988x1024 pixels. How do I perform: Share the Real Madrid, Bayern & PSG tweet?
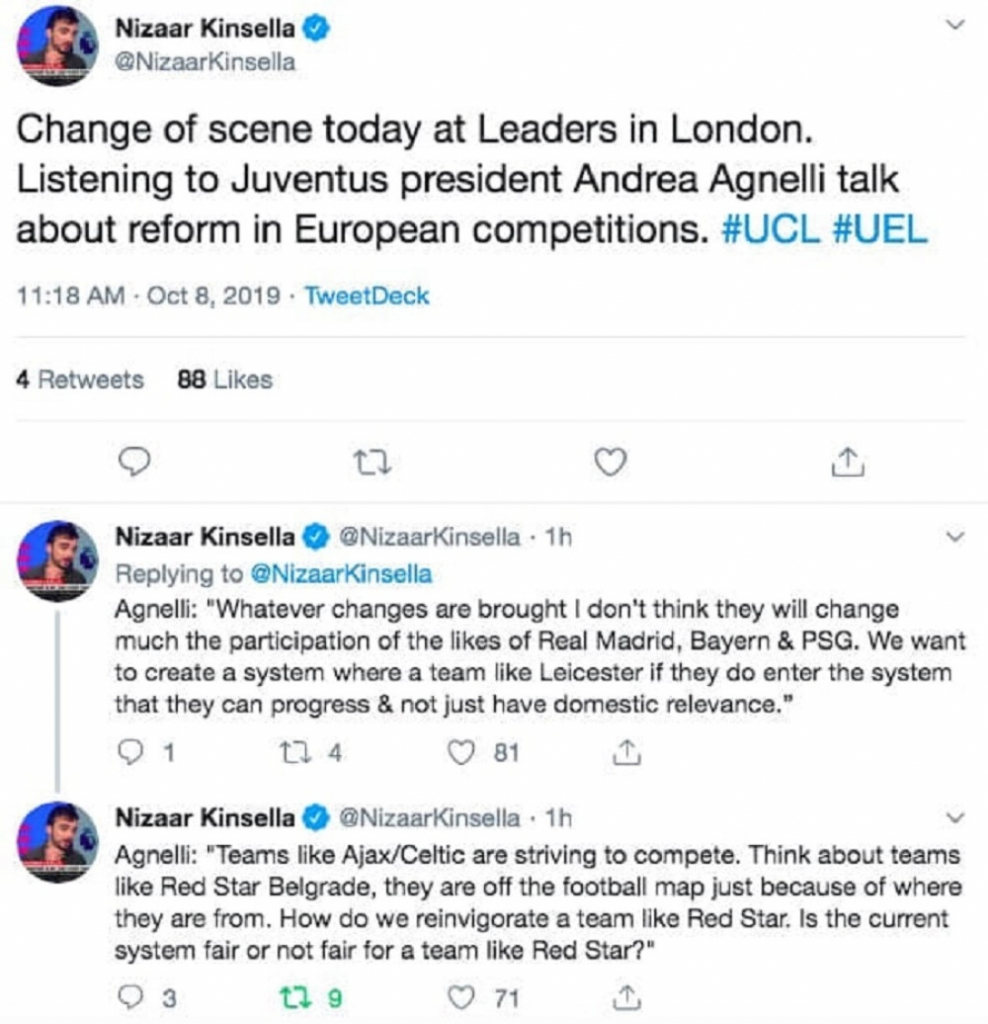click(x=627, y=752)
